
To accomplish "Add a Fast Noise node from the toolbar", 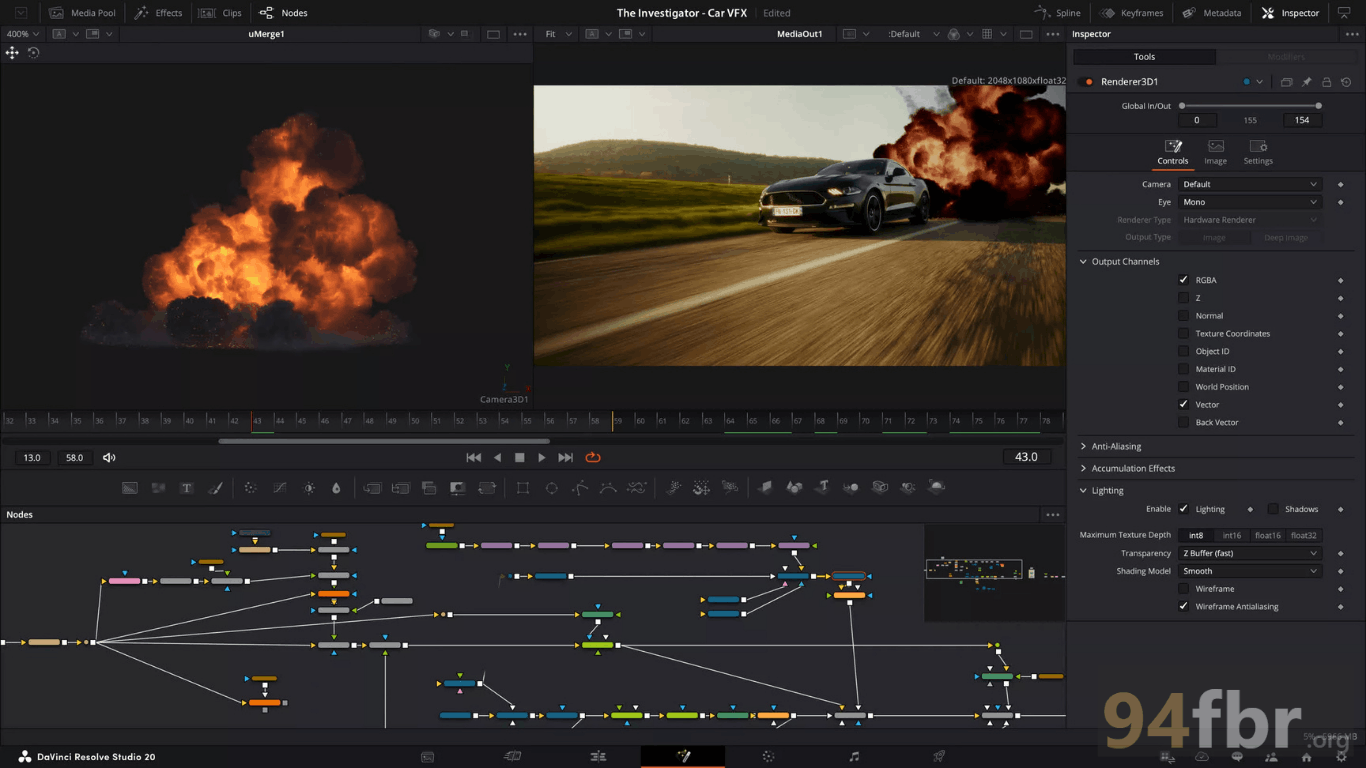I will click(158, 488).
